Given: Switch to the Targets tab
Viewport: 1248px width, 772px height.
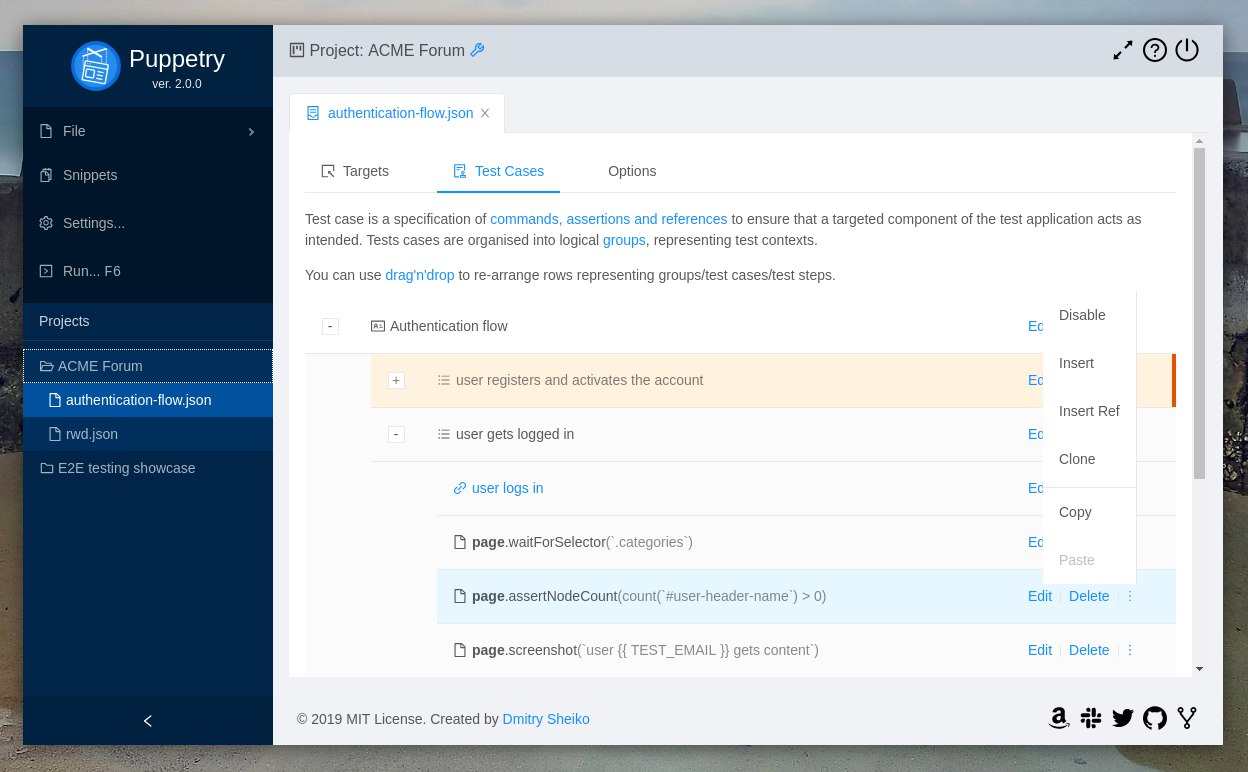Looking at the screenshot, I should 355,171.
